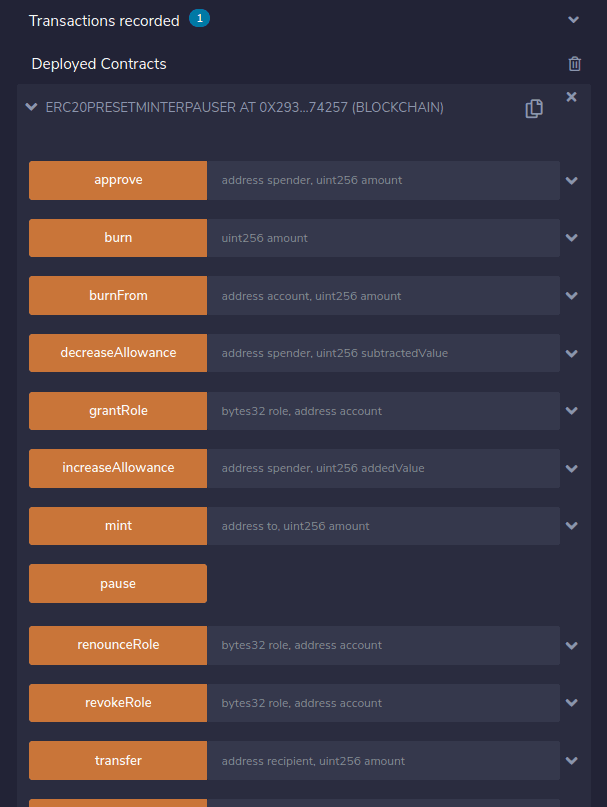Enter parameters in the decreaseAllowance field

(383, 353)
